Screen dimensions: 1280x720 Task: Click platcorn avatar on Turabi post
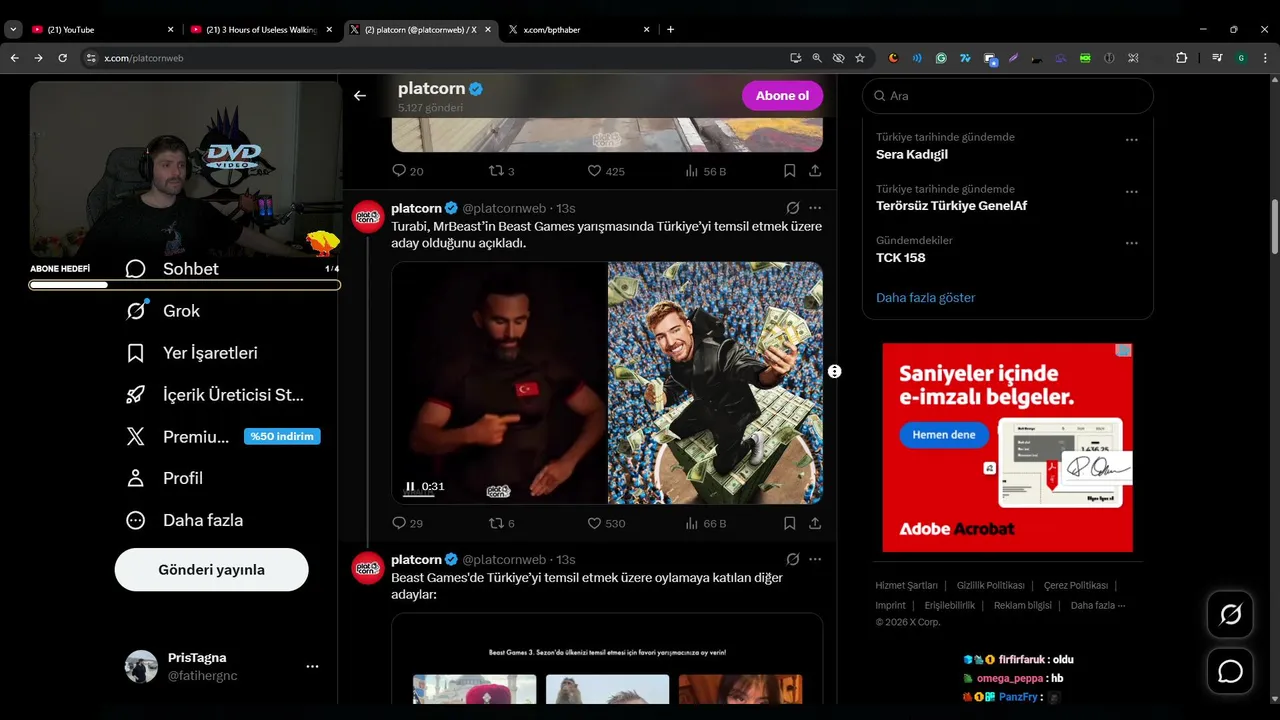pyautogui.click(x=368, y=216)
